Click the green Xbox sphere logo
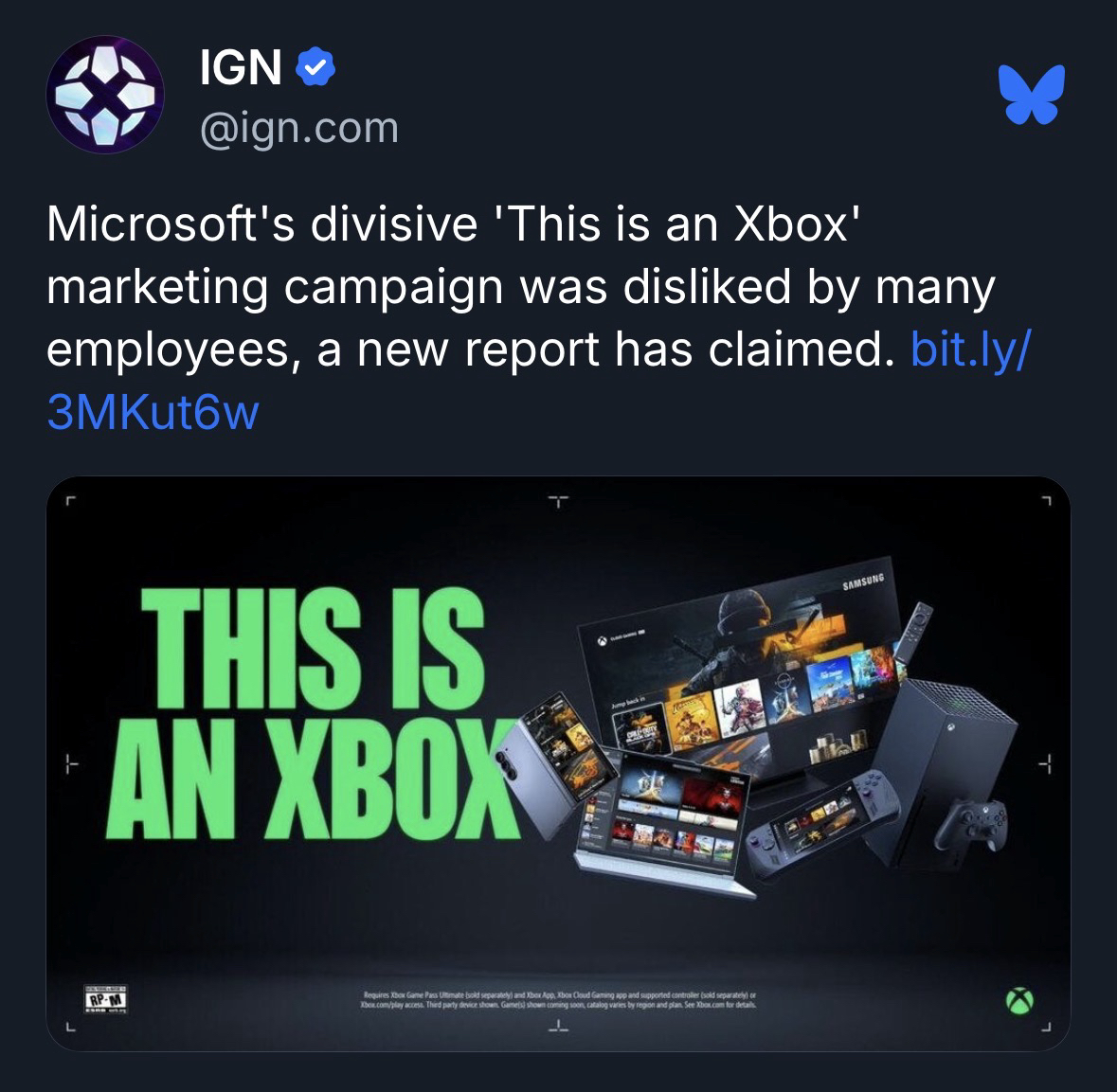1117x1092 pixels. 1019,1000
